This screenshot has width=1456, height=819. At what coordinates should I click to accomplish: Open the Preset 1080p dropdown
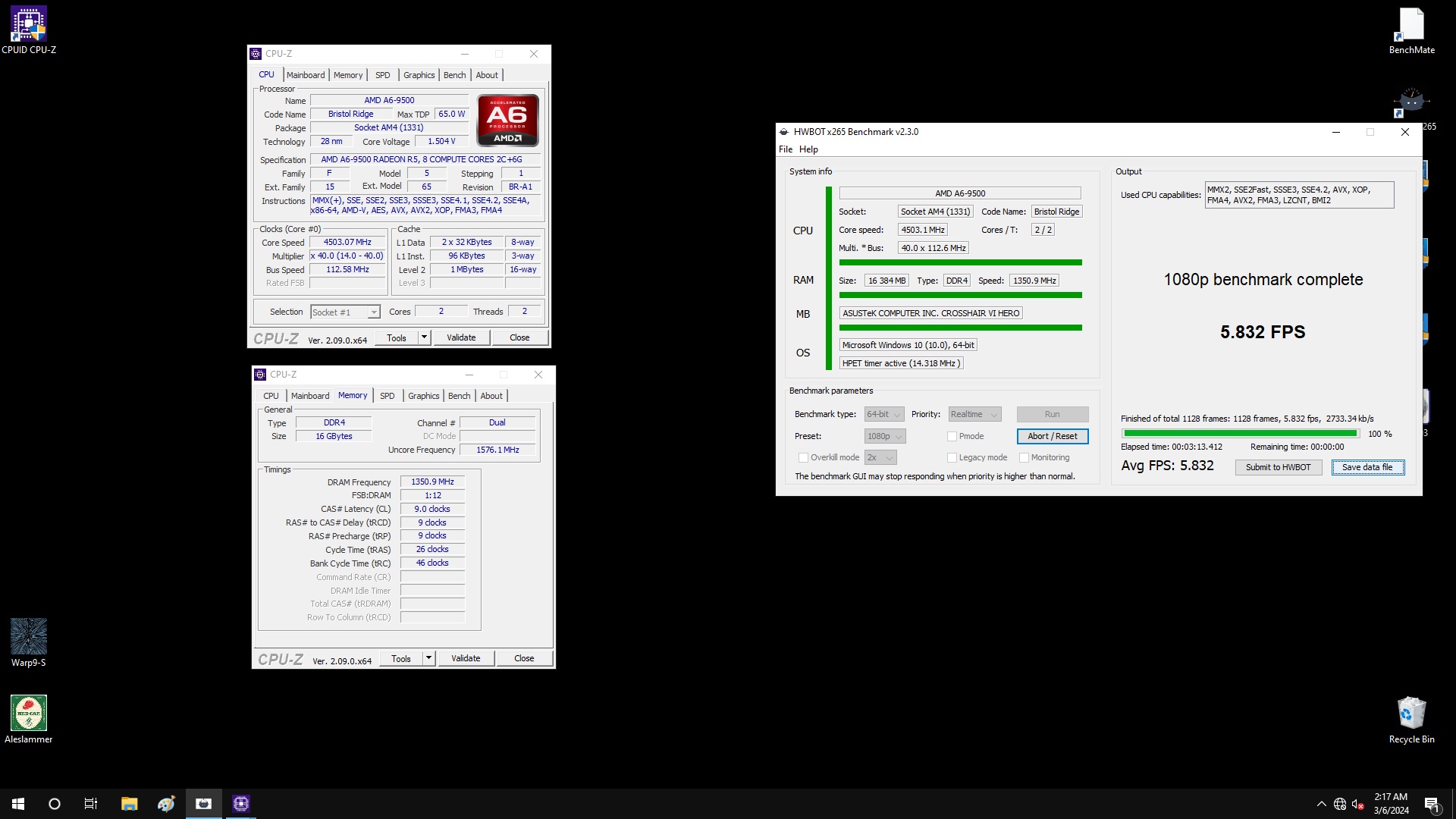(885, 436)
